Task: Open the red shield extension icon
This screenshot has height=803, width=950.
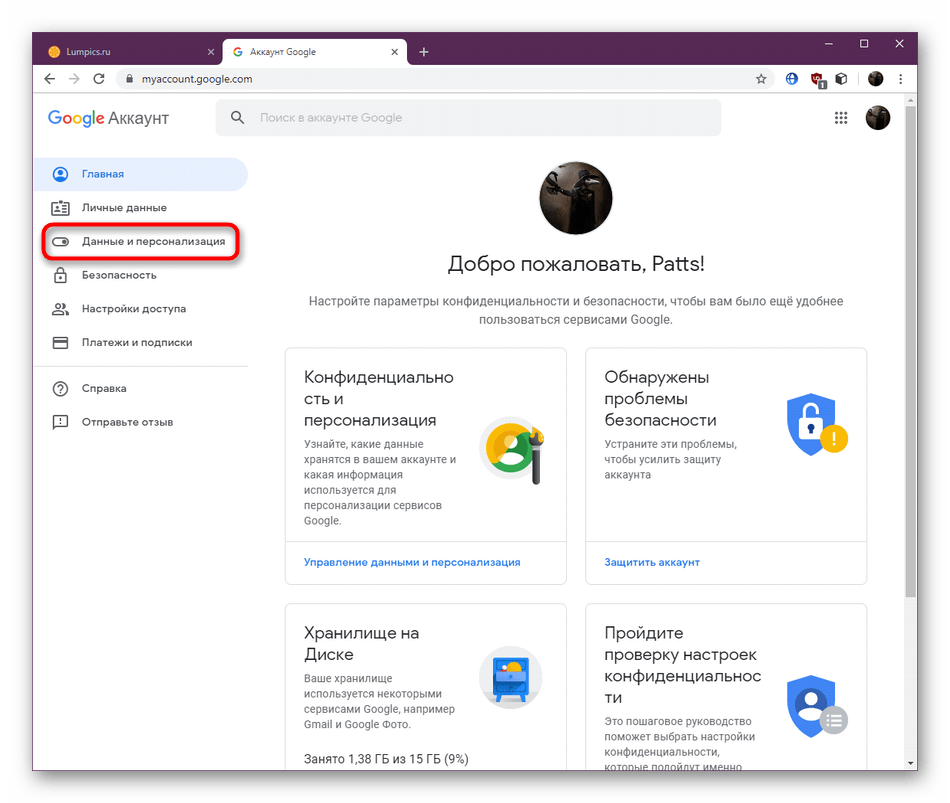Action: click(x=817, y=79)
